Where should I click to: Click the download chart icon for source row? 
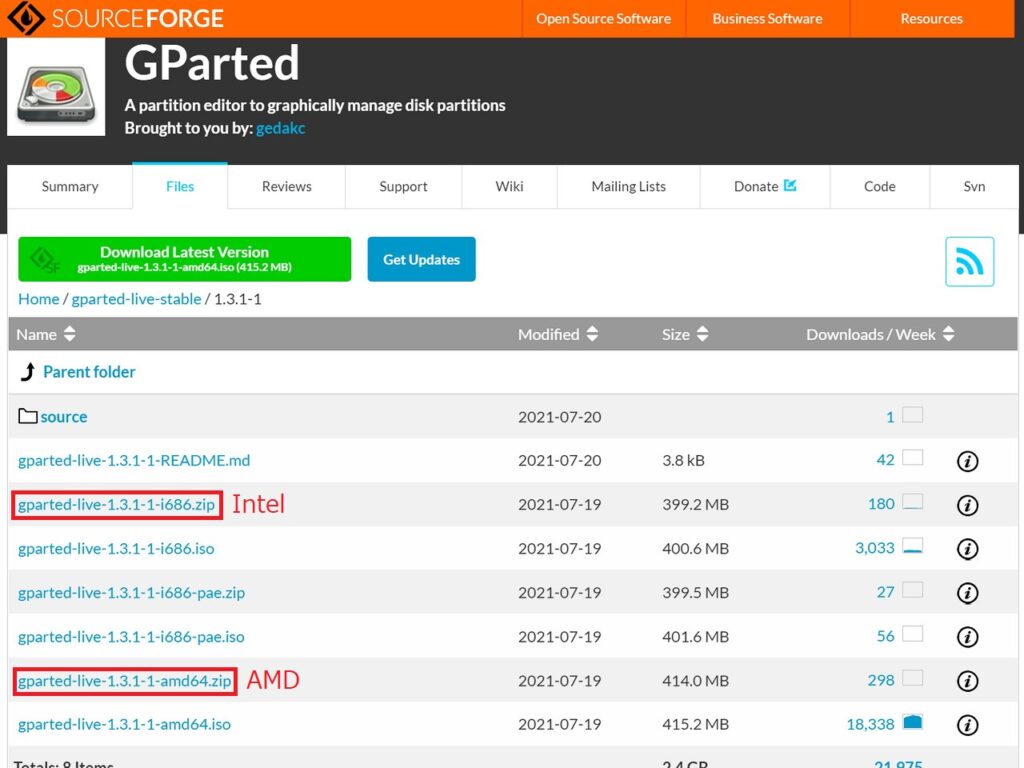point(912,415)
